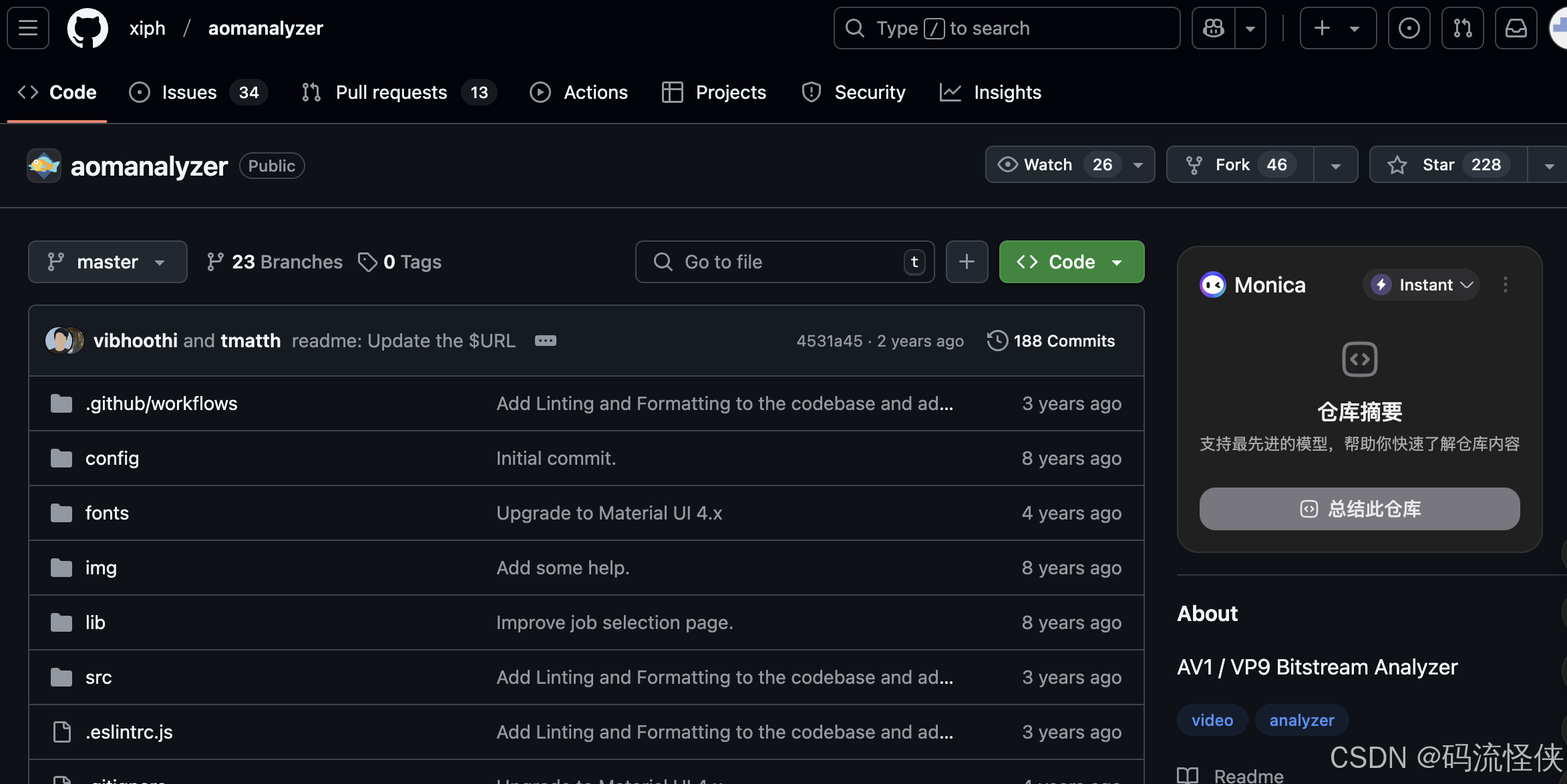Expand the commit message ellipsis
Viewport: 1567px width, 784px height.
pyautogui.click(x=545, y=341)
